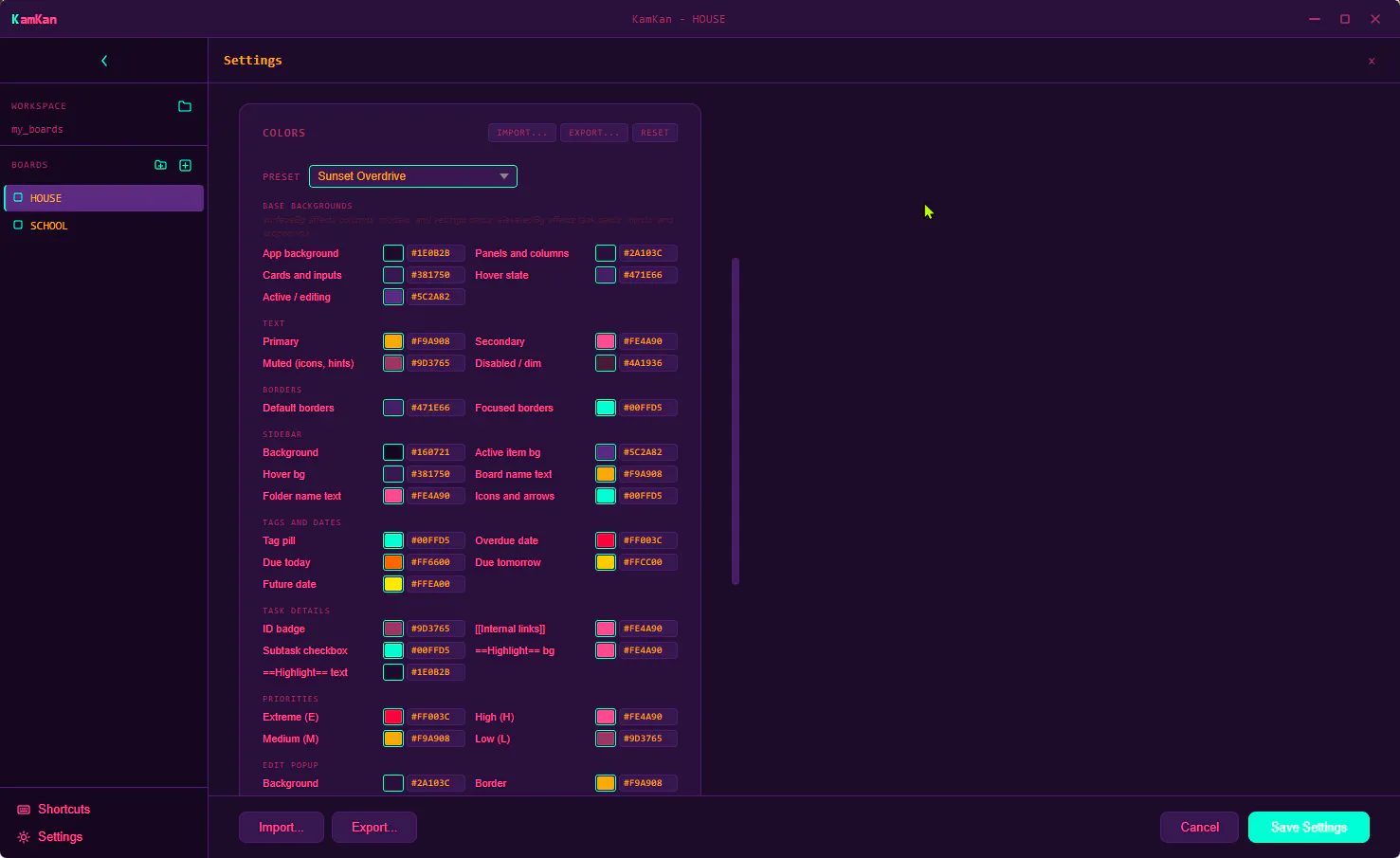Open Hover bg sidebar color swatch
This screenshot has width=1400, height=858.
393,474
